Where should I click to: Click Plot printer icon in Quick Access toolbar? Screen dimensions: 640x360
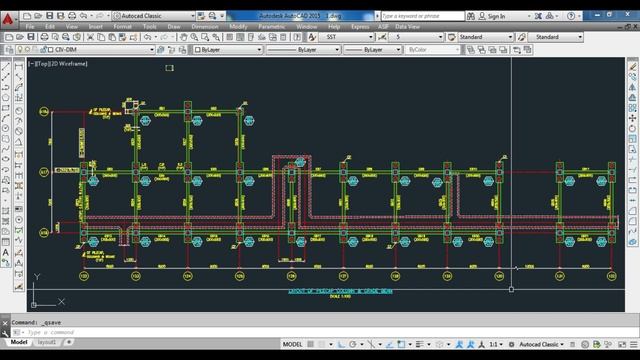(x=72, y=16)
